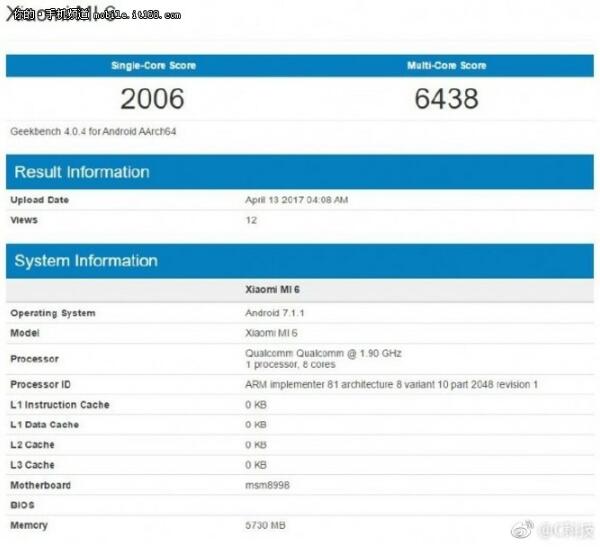Click the L2 Cache label
The height and width of the screenshot is (551, 600).
32,445
